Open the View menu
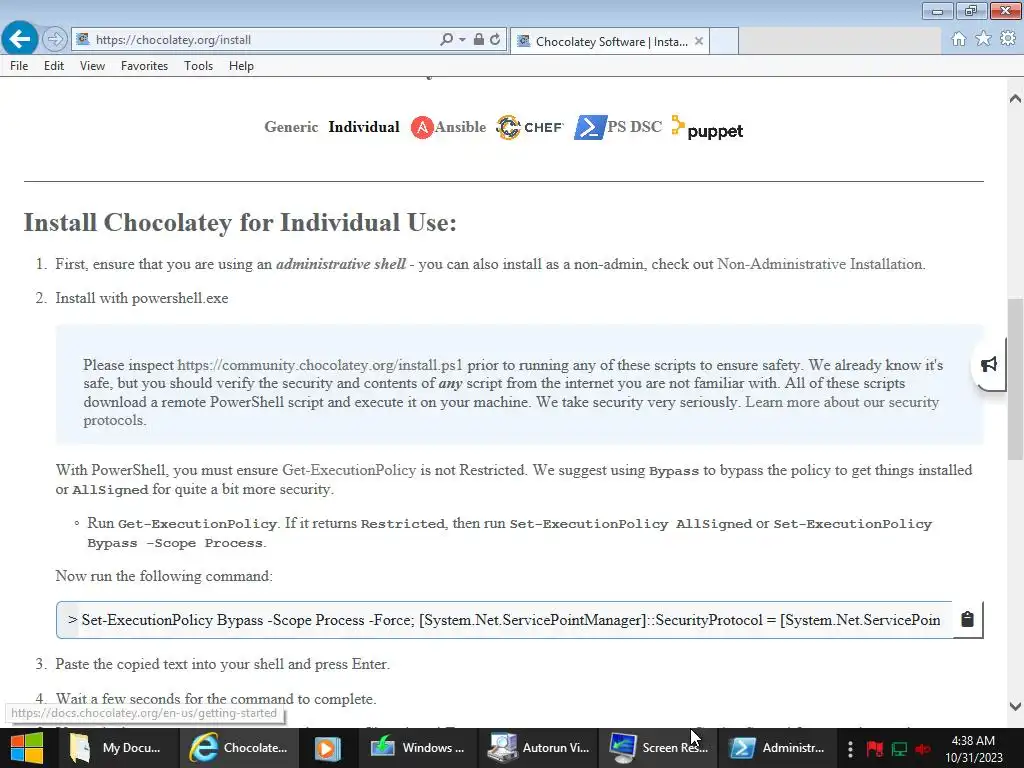This screenshot has width=1024, height=768. 92,66
